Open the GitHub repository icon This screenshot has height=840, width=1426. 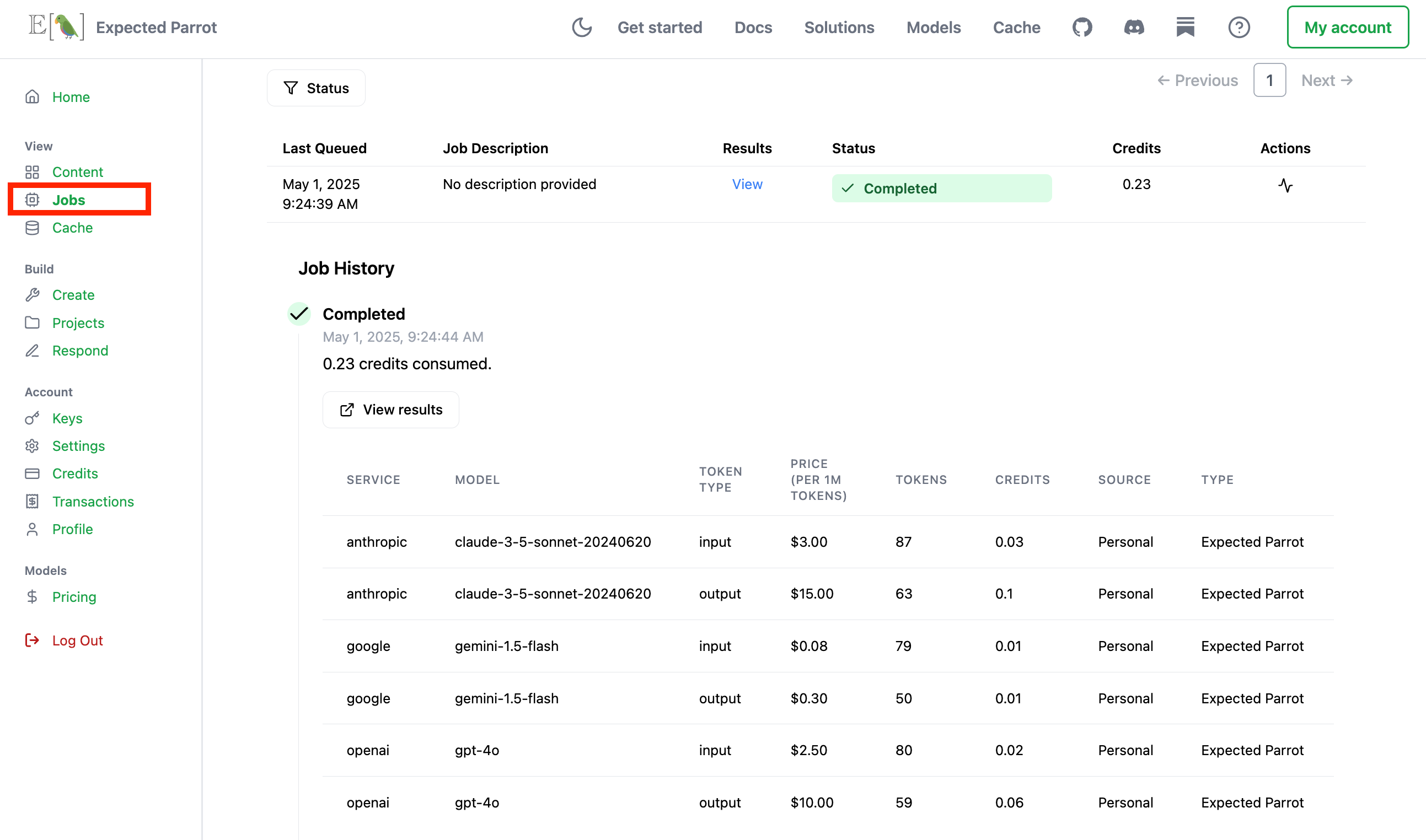1082,27
